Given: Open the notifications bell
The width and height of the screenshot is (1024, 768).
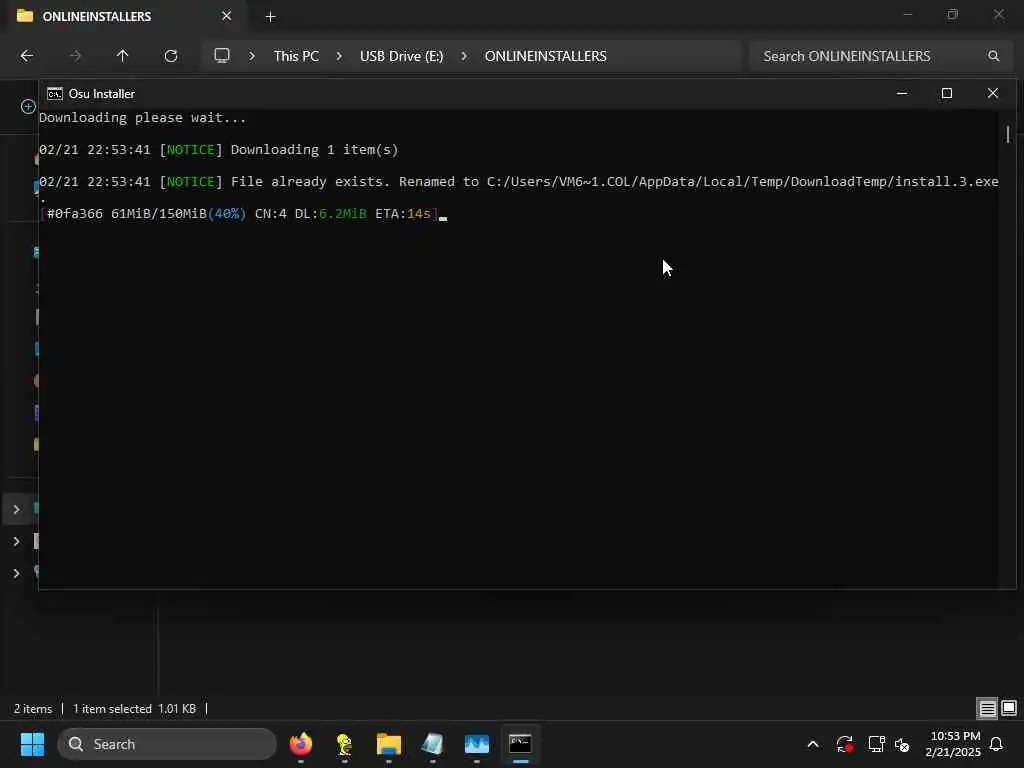Looking at the screenshot, I should [x=997, y=744].
